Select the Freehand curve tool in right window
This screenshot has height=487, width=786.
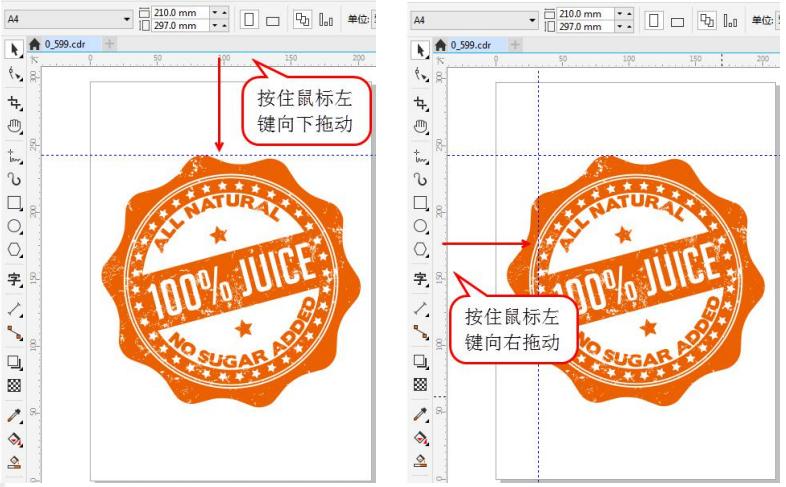421,157
